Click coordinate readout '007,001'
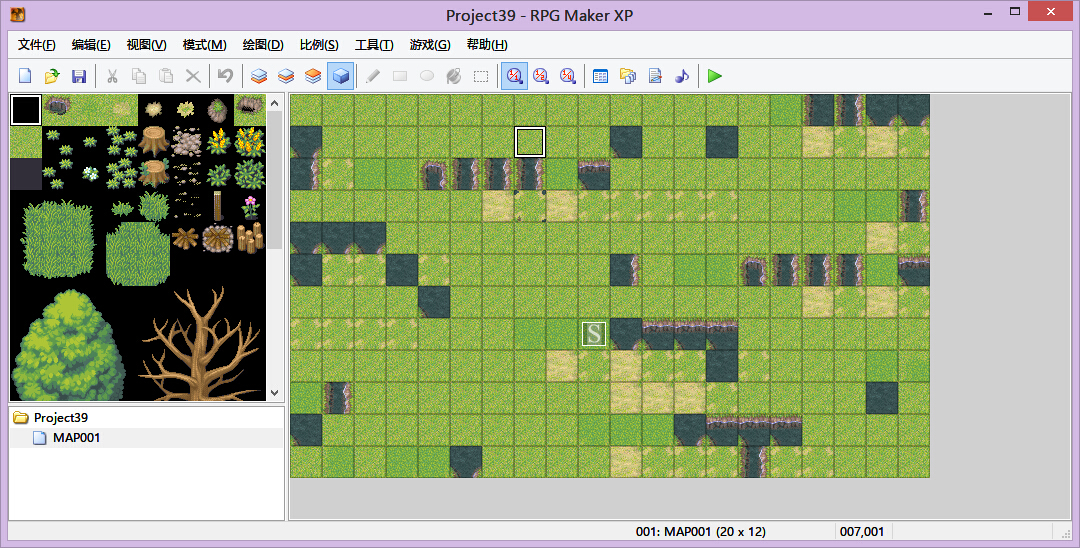This screenshot has width=1080, height=548. tap(862, 531)
